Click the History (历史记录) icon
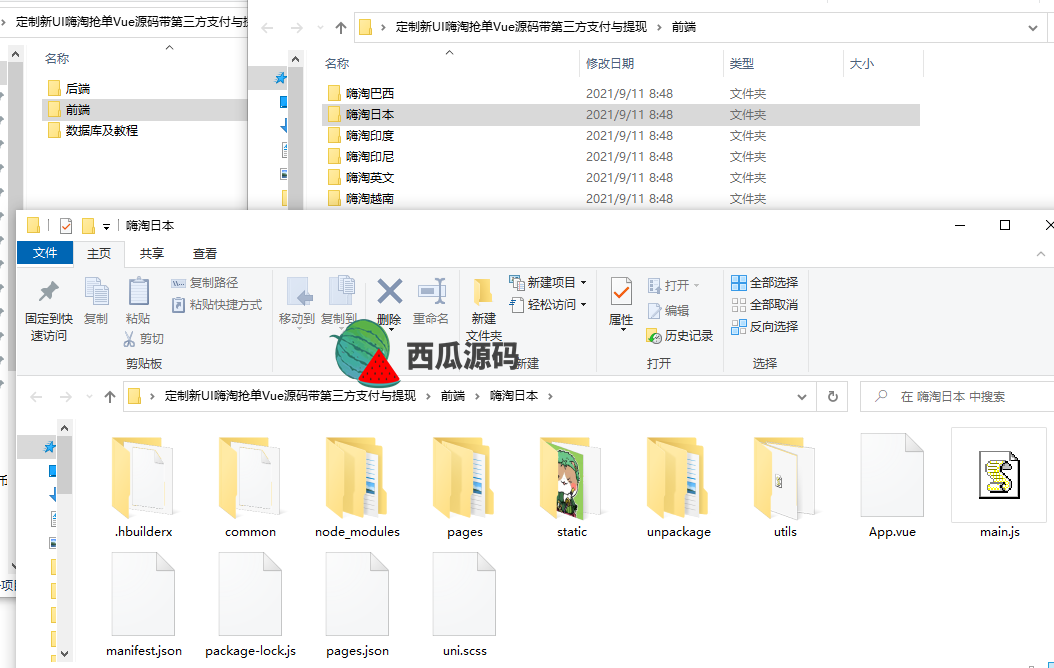 tap(655, 336)
